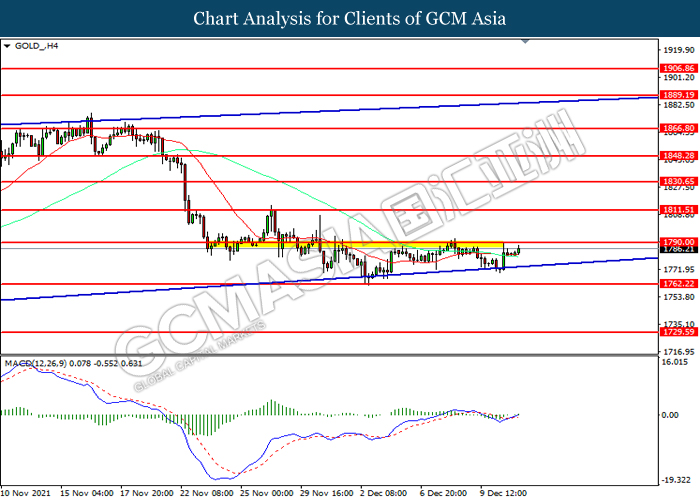
Task: Click the 1771.95 axis value
Action: pyautogui.click(x=678, y=270)
